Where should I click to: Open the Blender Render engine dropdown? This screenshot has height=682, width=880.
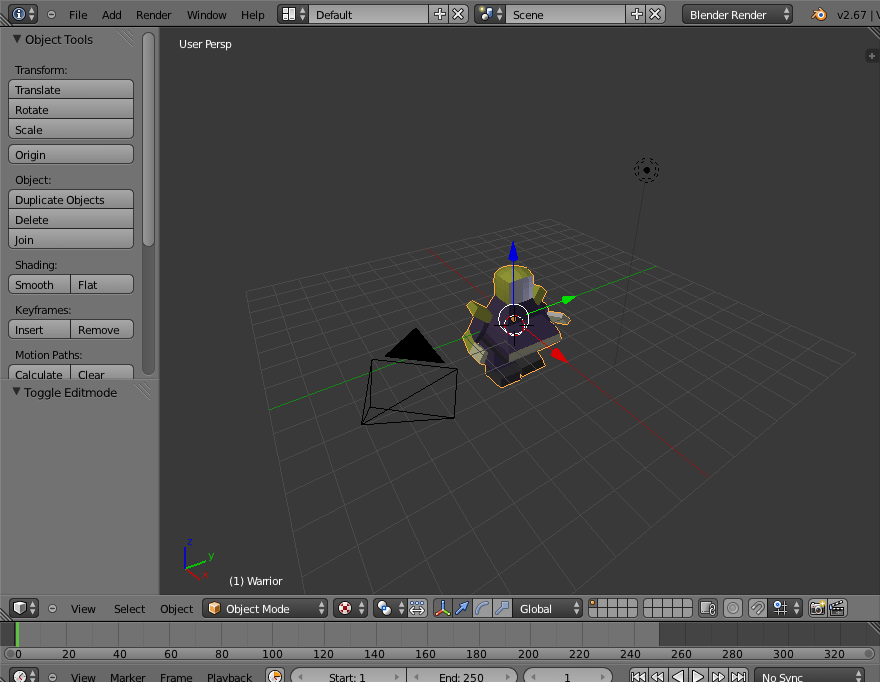[737, 14]
